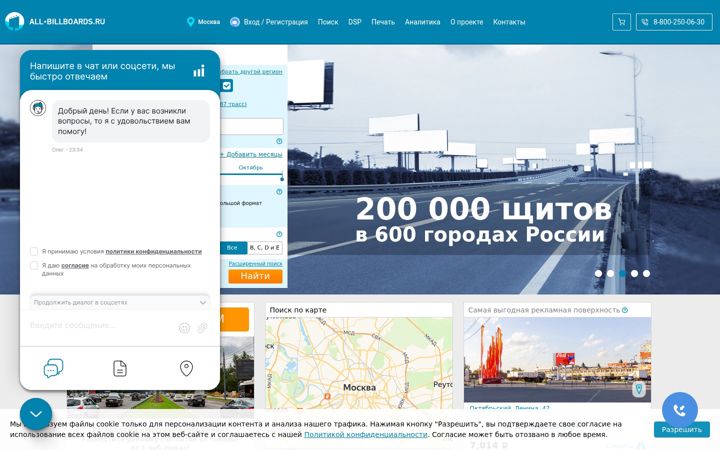Click the chat message input field
This screenshot has height=450, width=720.
point(102,326)
